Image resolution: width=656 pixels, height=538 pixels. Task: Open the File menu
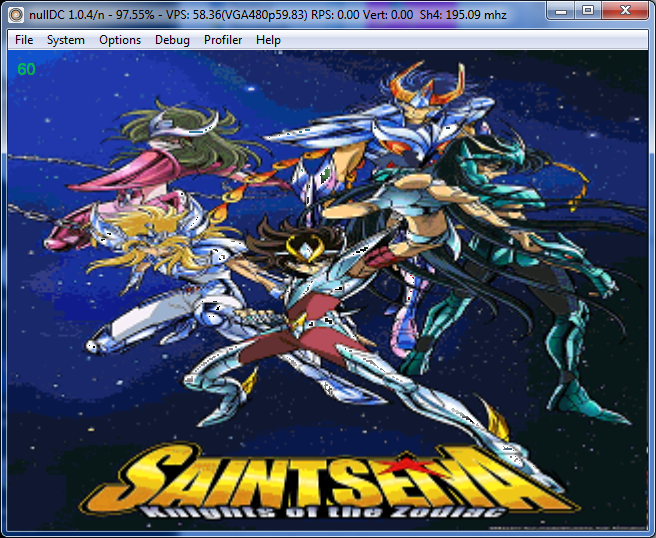click(24, 40)
